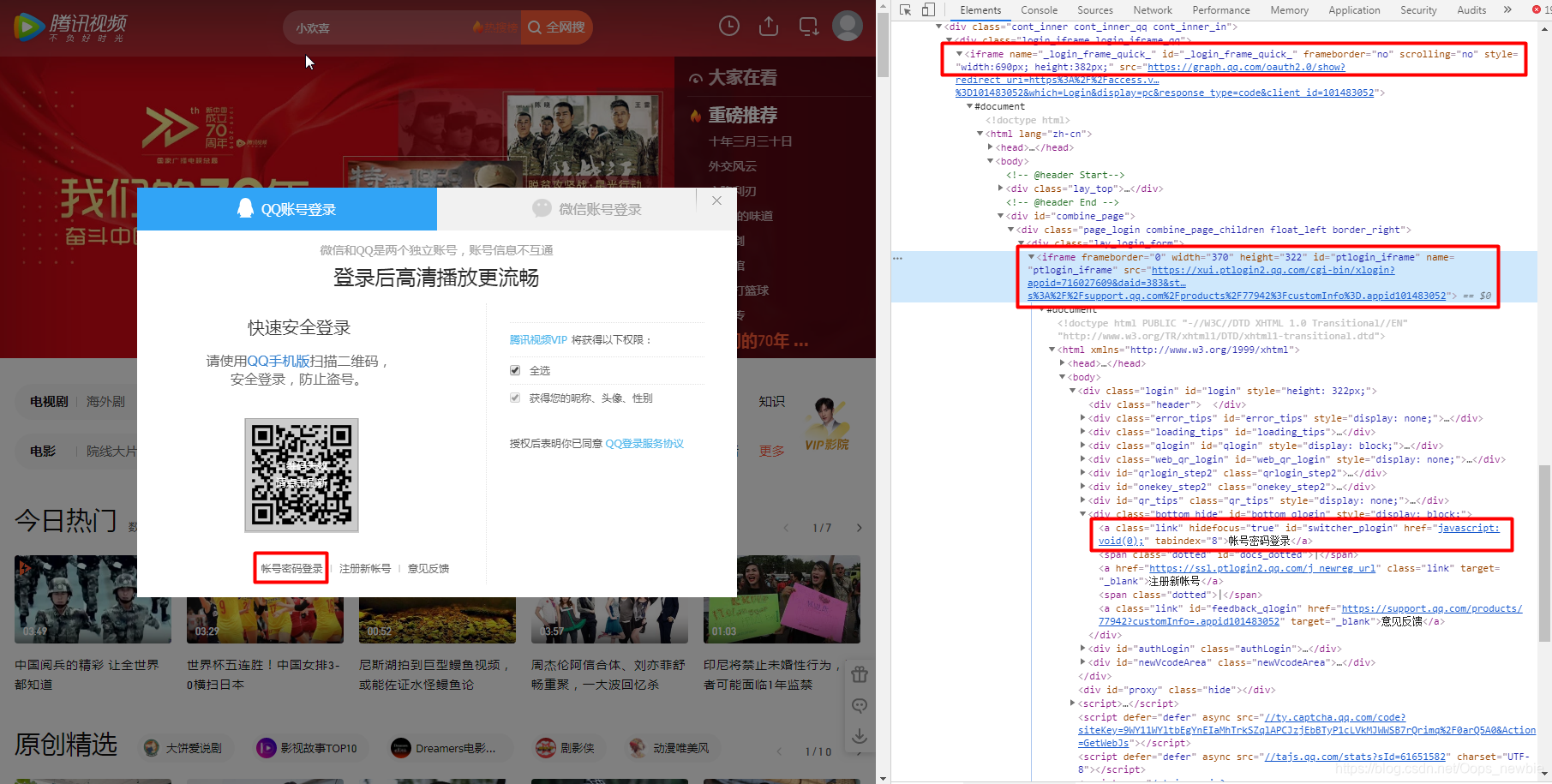Click 腾讯视频VIP link in dialog
Viewport: 1552px width, 784px height.
click(x=538, y=339)
